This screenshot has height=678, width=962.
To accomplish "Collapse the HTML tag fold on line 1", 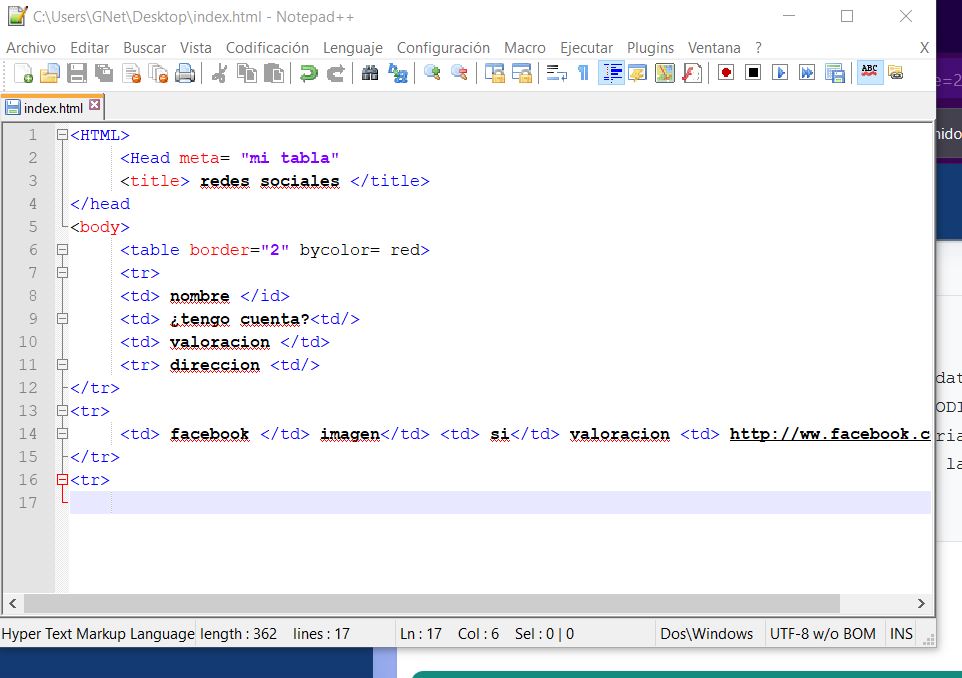I will (62, 135).
